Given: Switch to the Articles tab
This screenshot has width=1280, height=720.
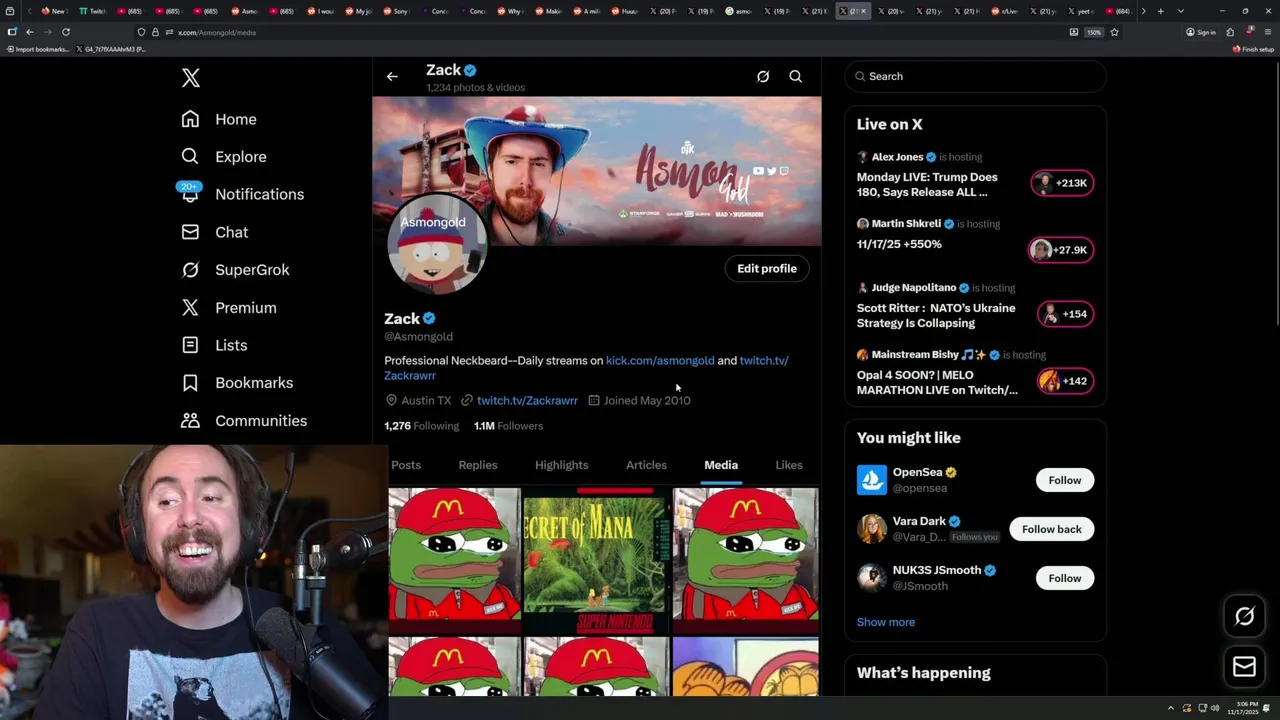Looking at the screenshot, I should tap(646, 465).
